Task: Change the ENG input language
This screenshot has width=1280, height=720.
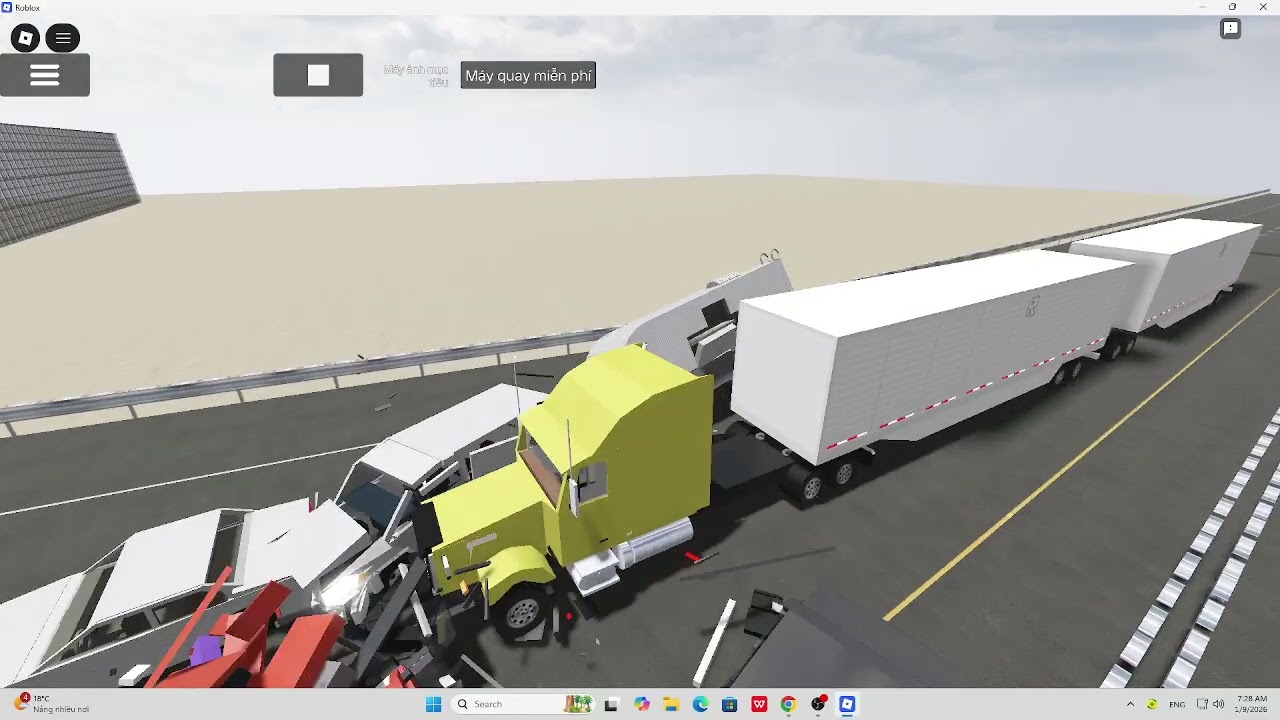Action: [1177, 704]
